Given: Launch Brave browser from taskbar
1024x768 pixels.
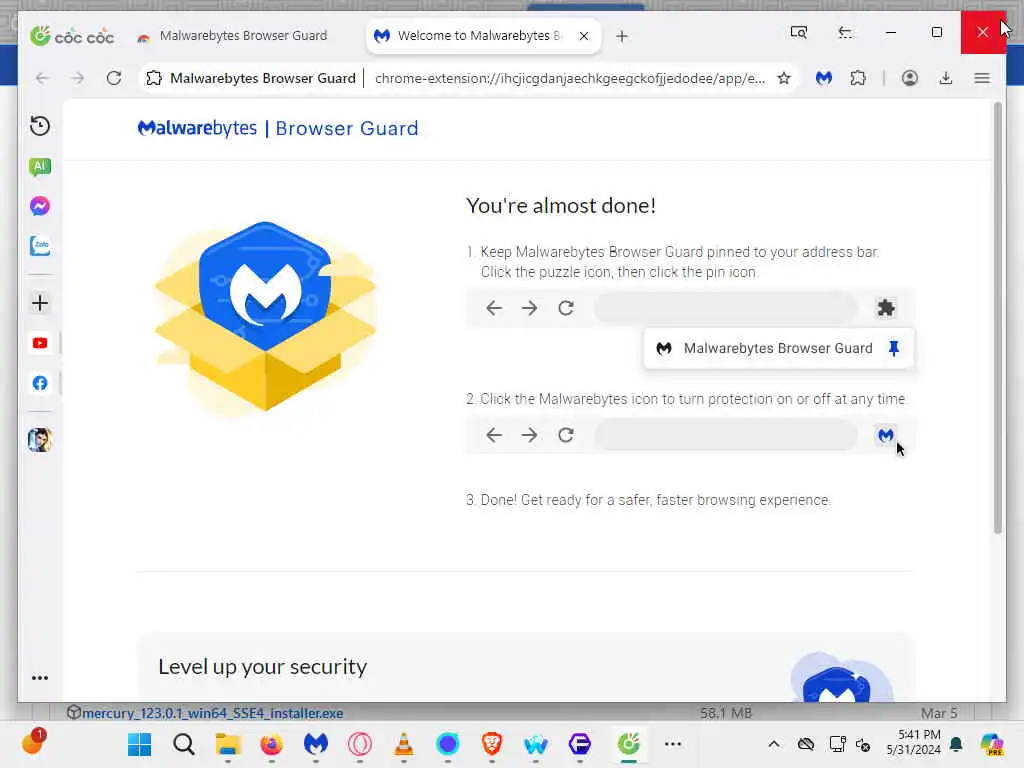Looking at the screenshot, I should [x=492, y=744].
